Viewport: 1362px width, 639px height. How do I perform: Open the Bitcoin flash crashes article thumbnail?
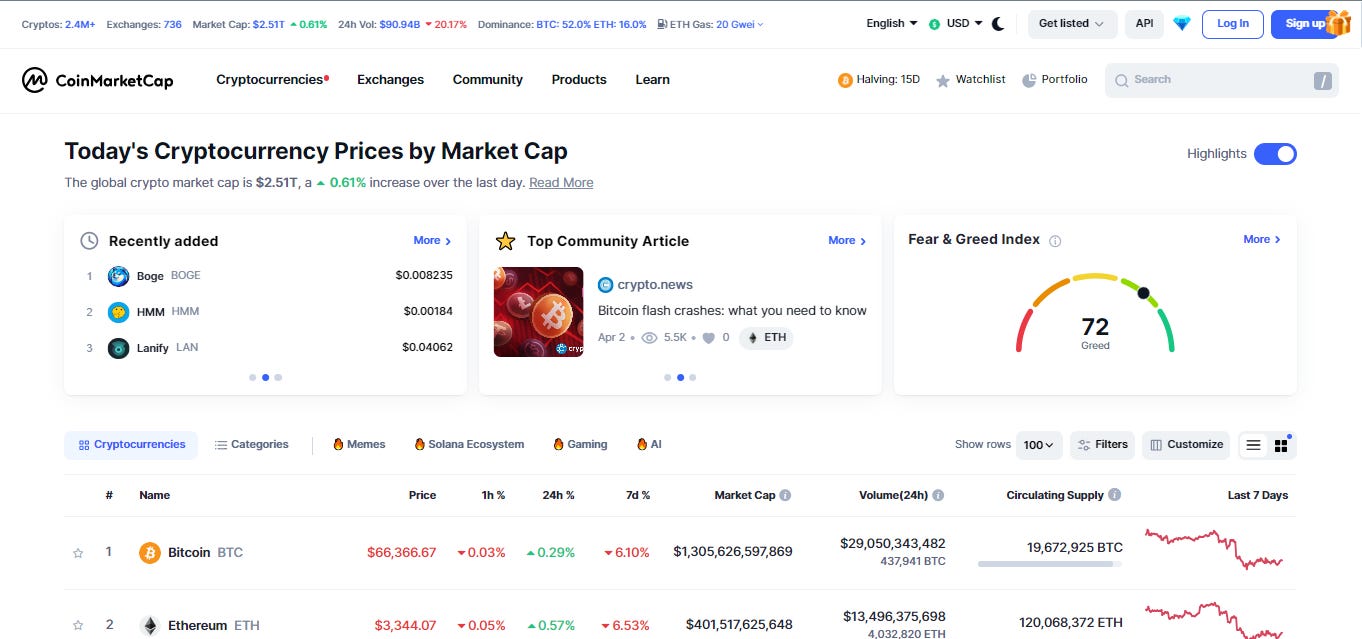(539, 312)
